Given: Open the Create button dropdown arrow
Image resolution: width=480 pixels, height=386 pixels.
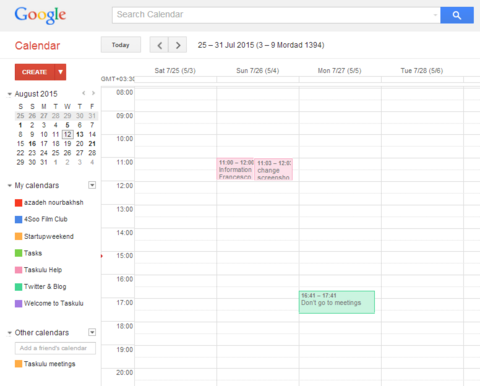Looking at the screenshot, I should click(x=60, y=72).
